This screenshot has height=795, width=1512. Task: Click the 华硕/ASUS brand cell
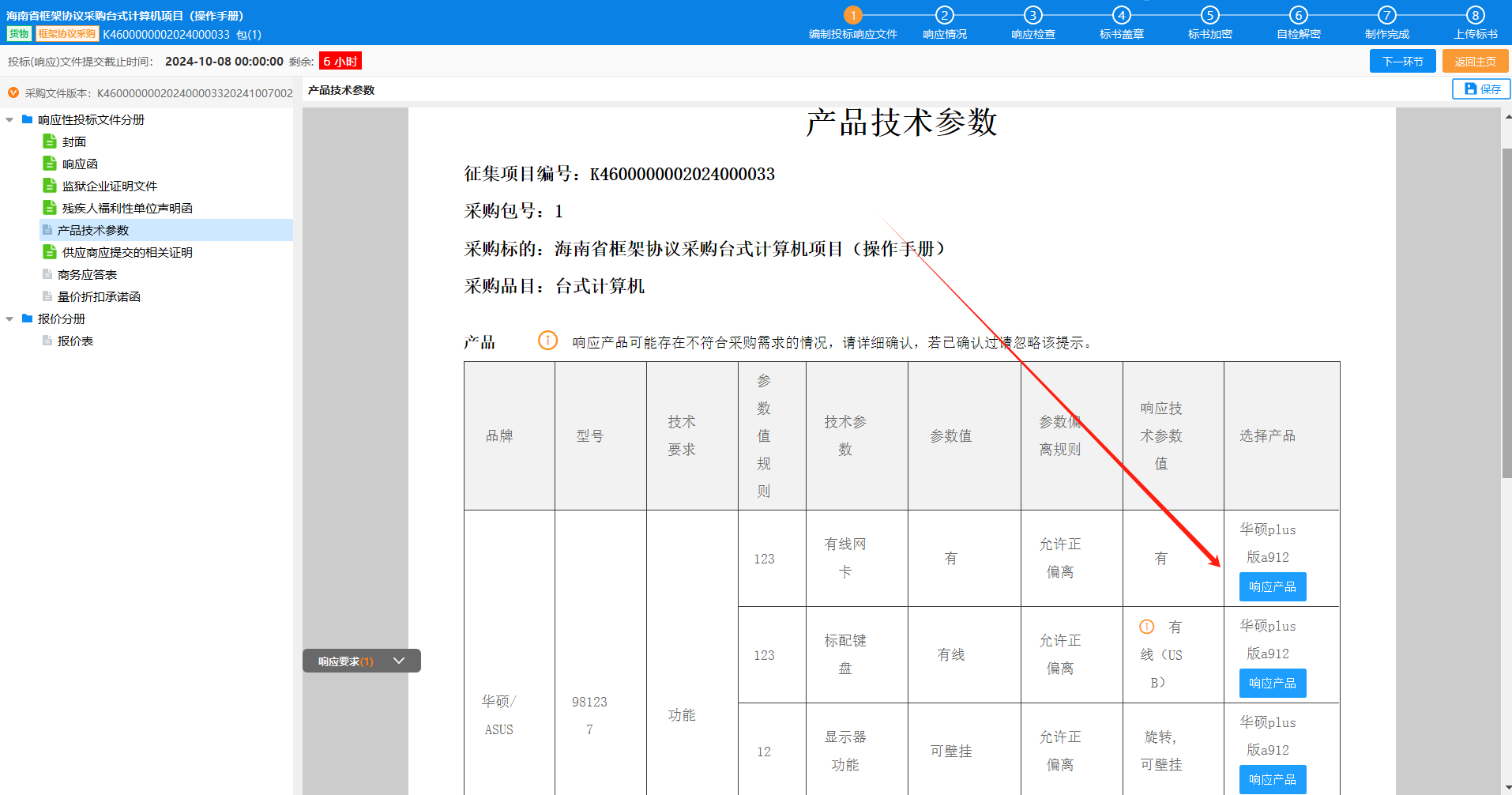tap(510, 715)
